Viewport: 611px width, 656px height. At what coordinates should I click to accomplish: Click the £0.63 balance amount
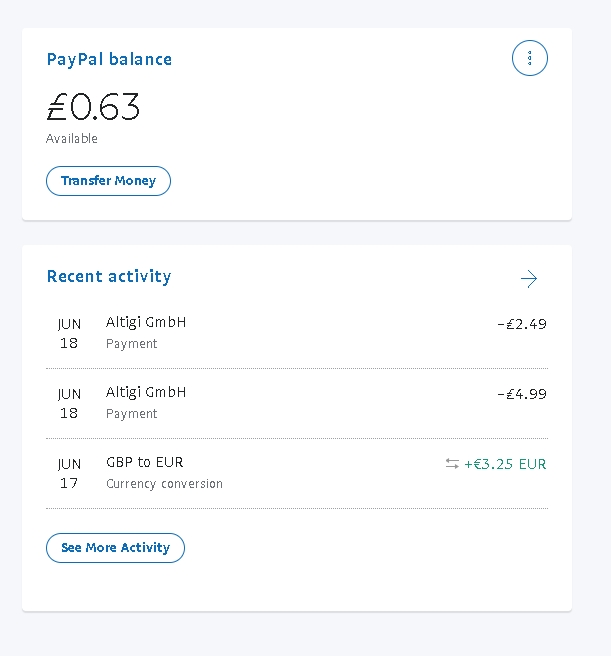point(93,107)
